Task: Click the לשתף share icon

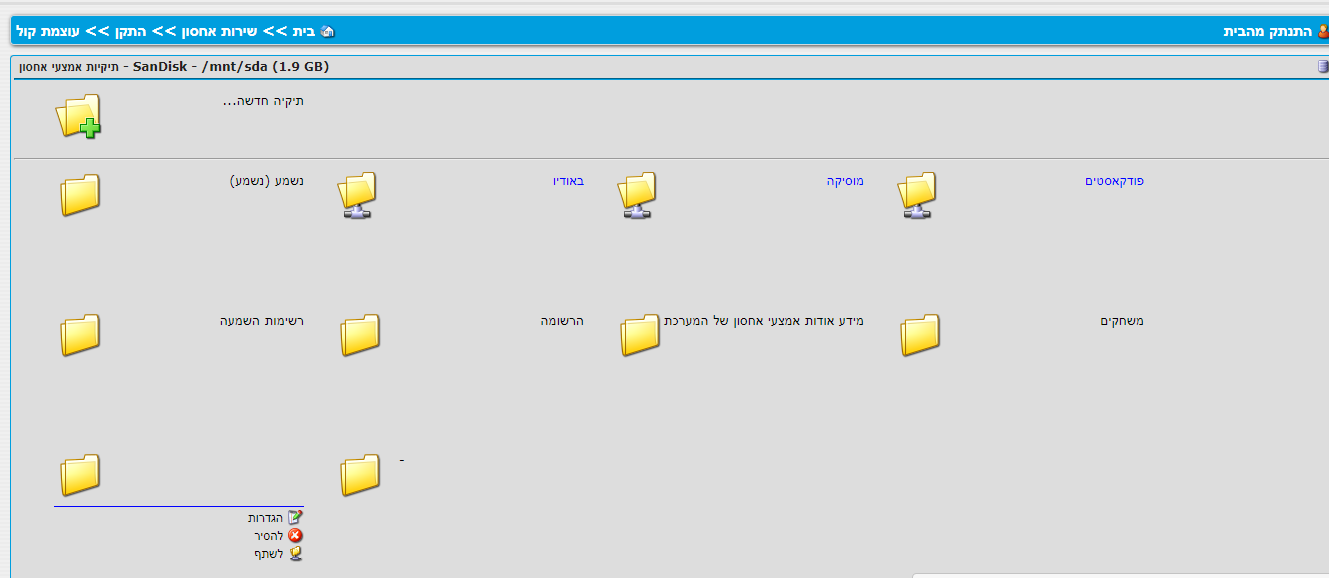Action: [295, 553]
